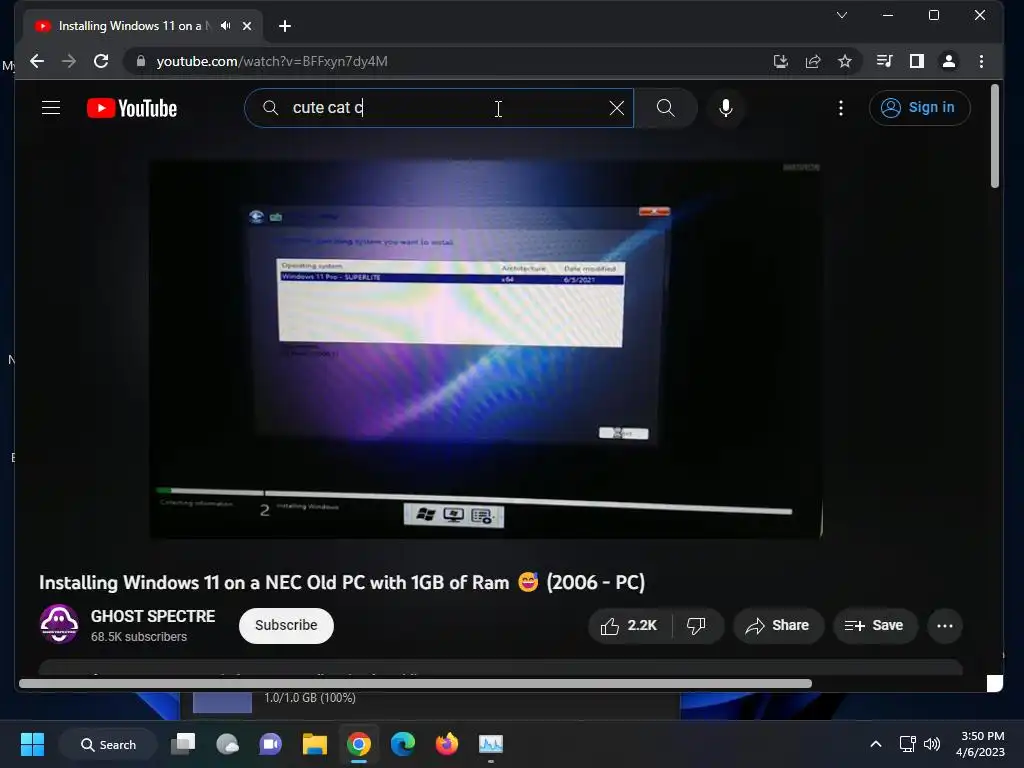Focus the YouTube search field
The height and width of the screenshot is (768, 1024).
click(439, 108)
